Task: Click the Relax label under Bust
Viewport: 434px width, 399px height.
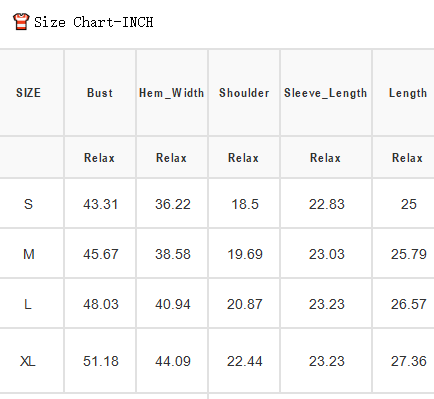Action: [x=99, y=158]
